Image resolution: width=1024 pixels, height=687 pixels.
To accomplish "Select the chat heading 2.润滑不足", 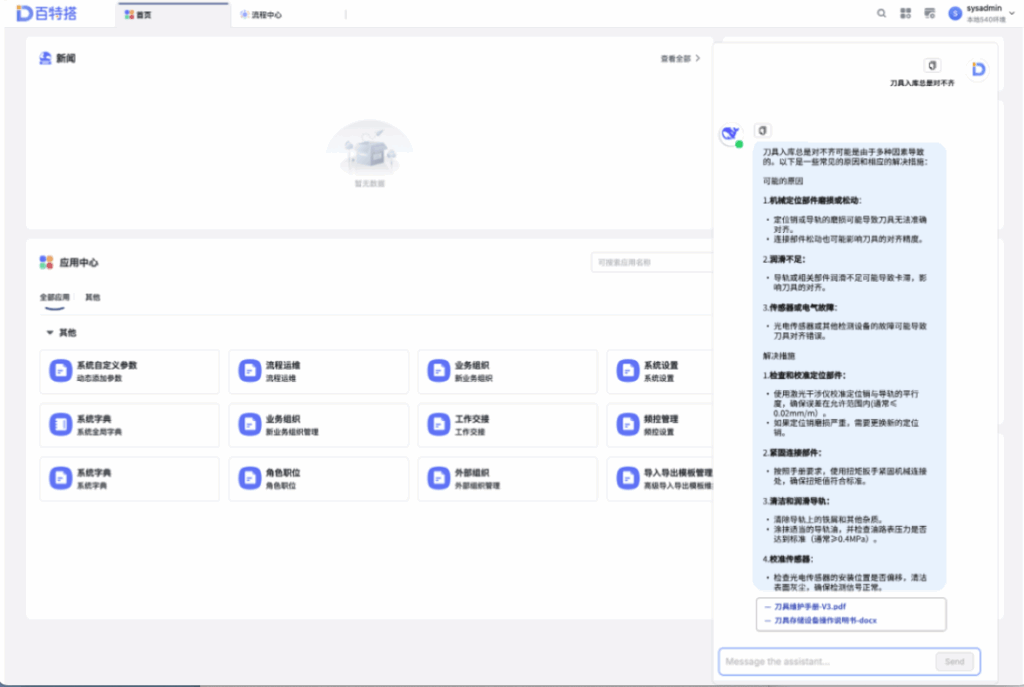I will 784,259.
